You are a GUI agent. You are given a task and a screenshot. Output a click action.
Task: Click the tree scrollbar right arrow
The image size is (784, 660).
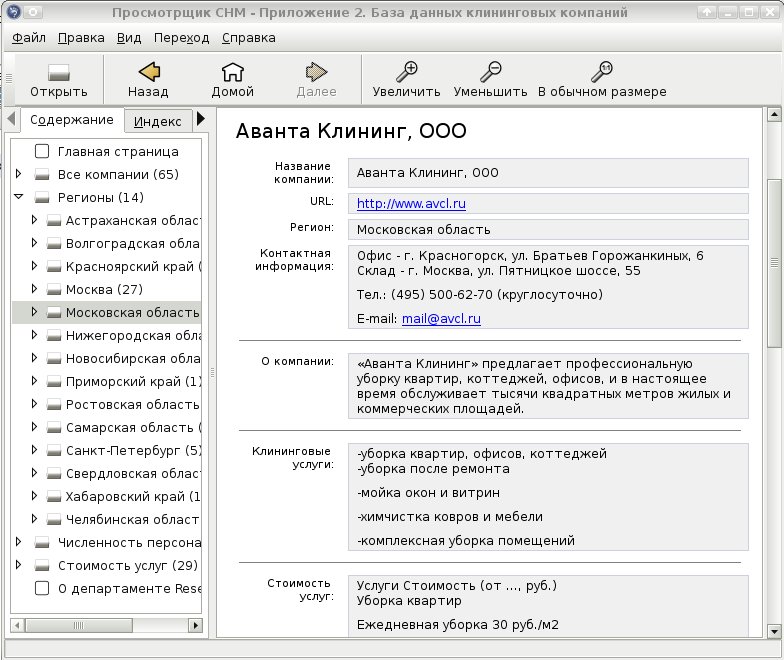pyautogui.click(x=195, y=625)
